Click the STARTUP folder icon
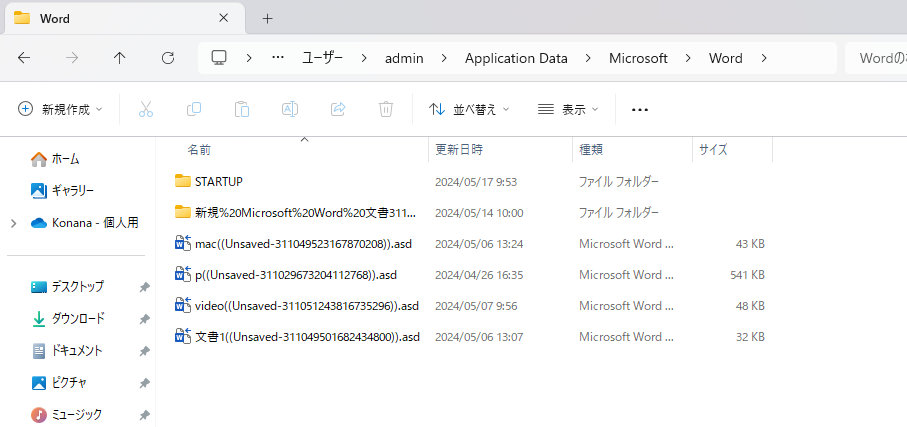 183,181
